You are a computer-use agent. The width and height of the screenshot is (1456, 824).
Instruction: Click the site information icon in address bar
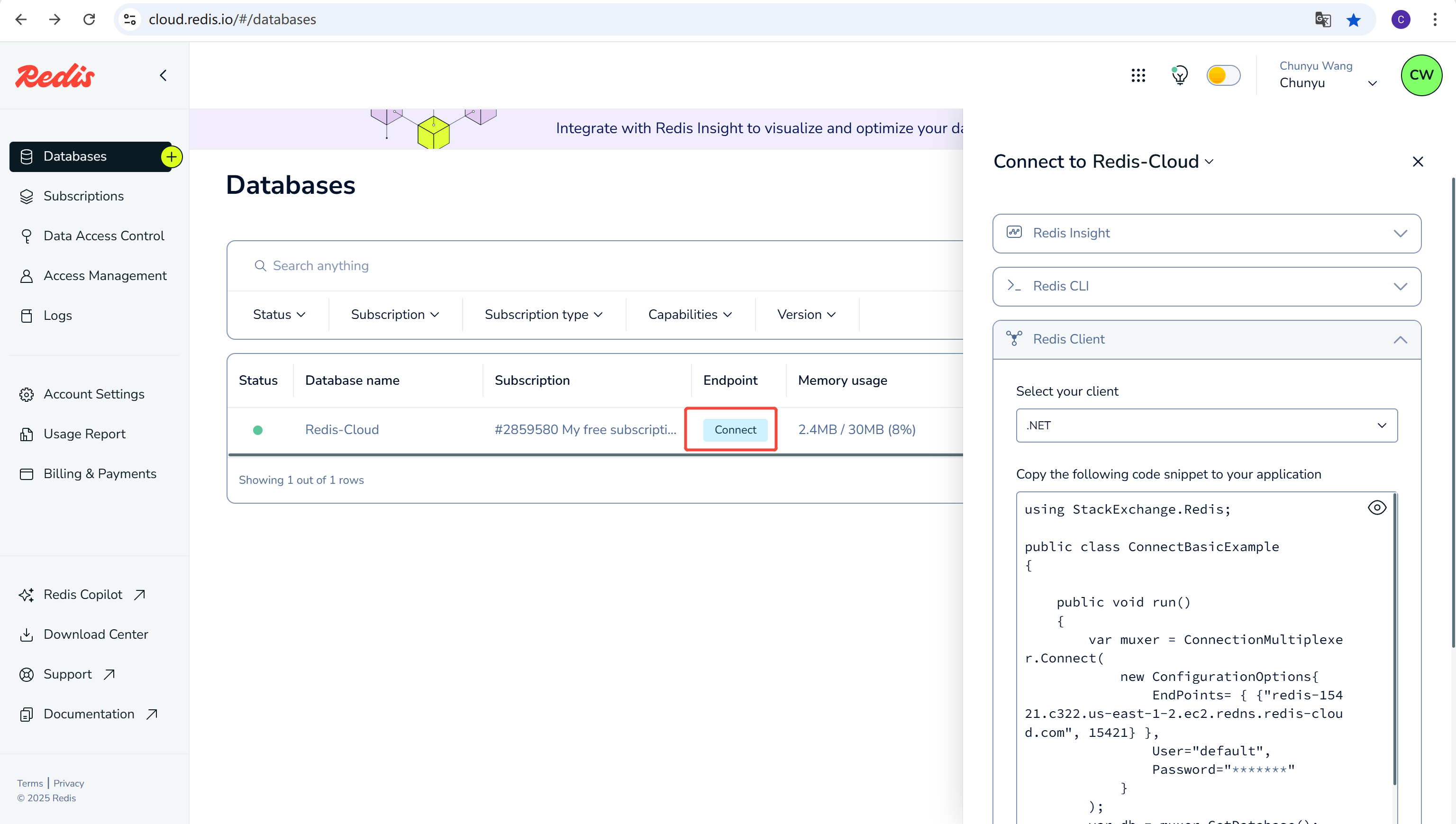(130, 20)
